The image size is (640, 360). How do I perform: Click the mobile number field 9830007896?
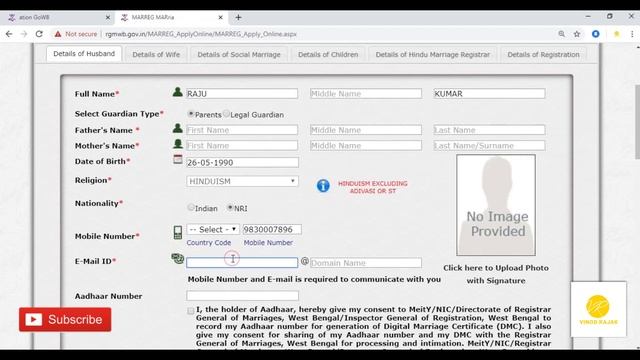pos(272,229)
